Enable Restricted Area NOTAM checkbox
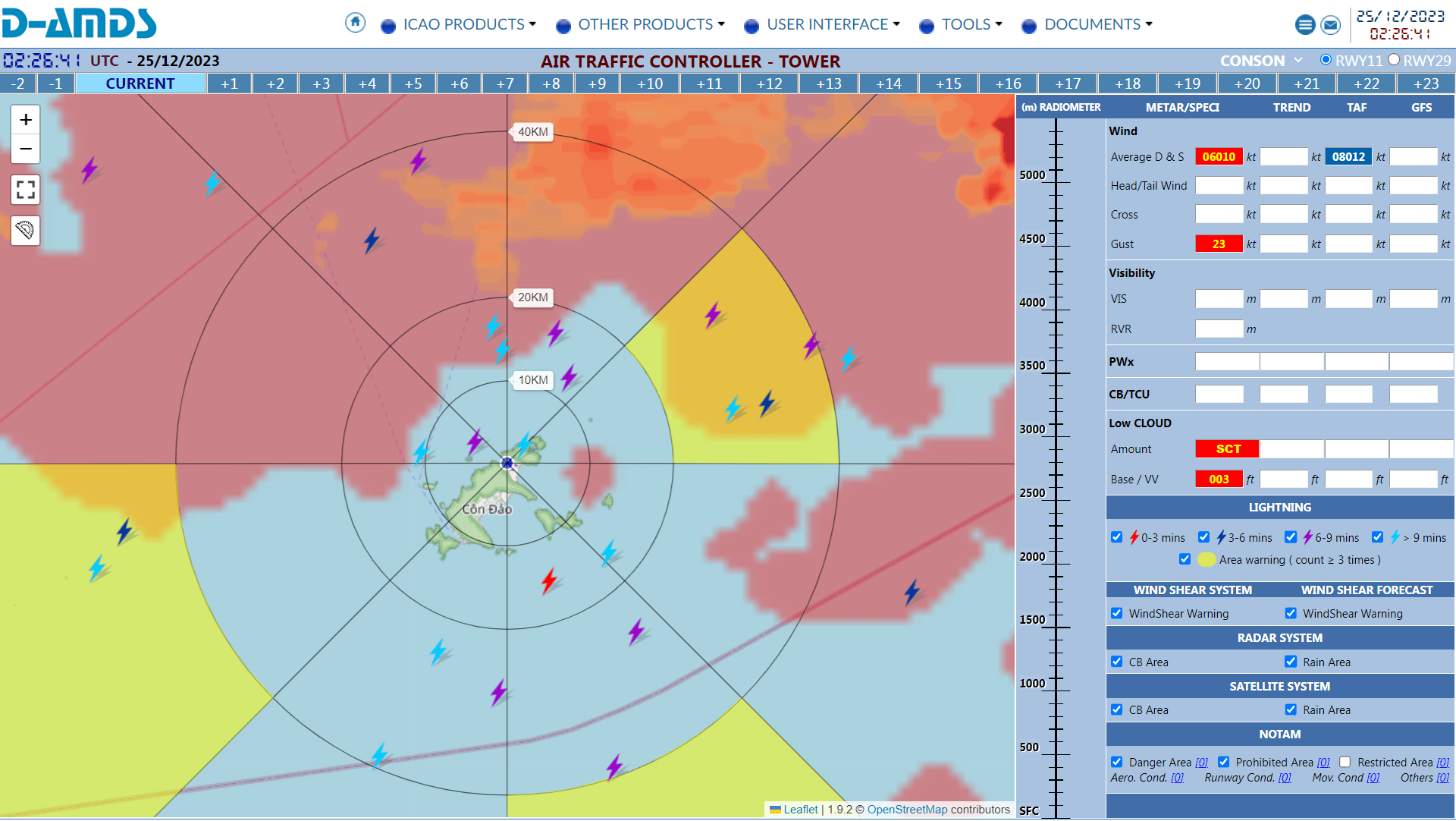 1345,762
